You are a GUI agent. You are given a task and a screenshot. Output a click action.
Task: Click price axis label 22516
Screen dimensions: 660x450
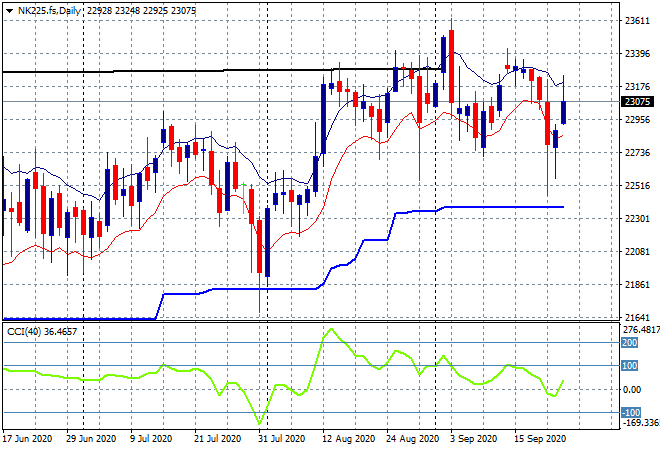click(637, 186)
